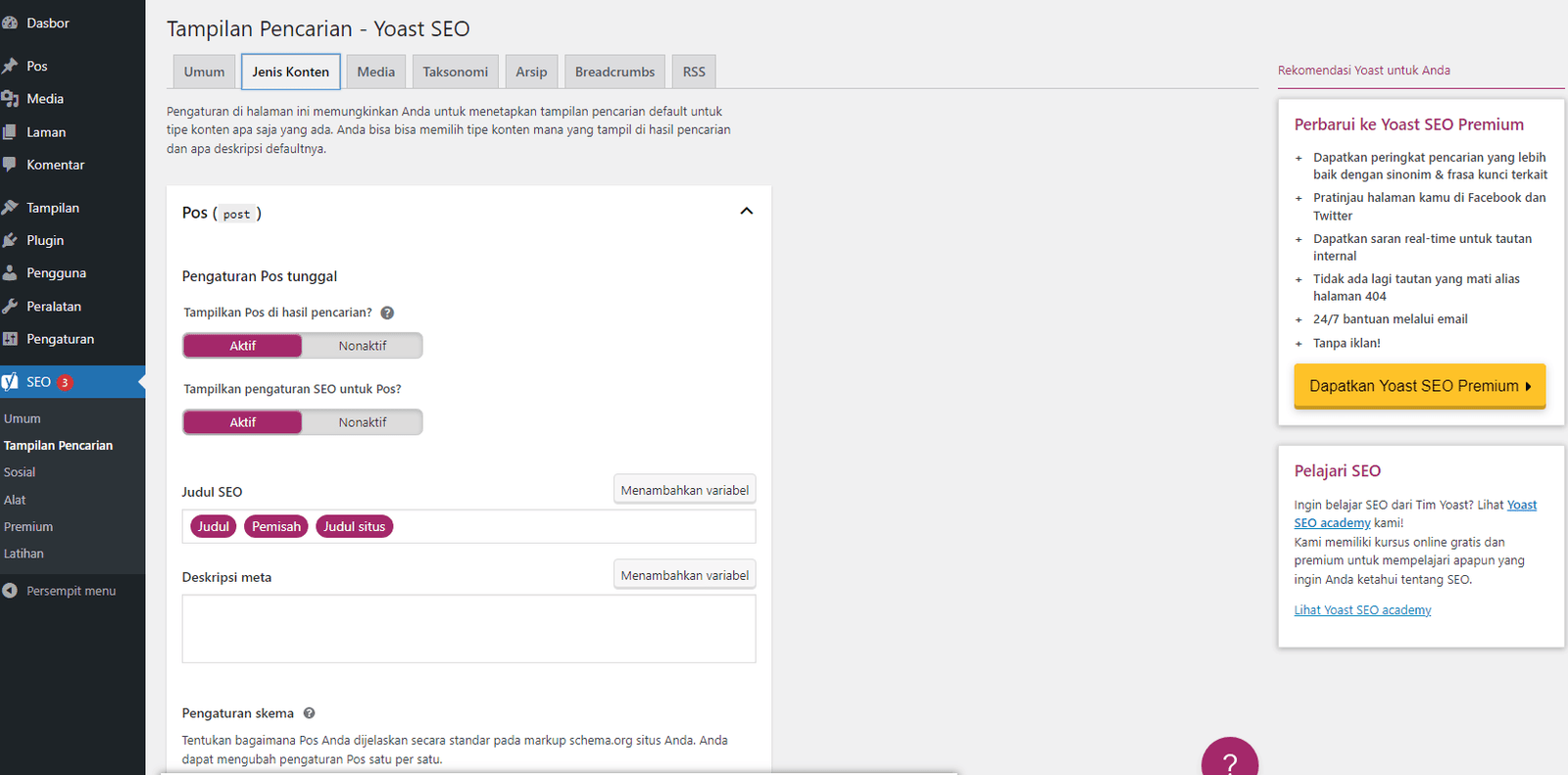Select the Pemisah variable tag

pos(276,526)
